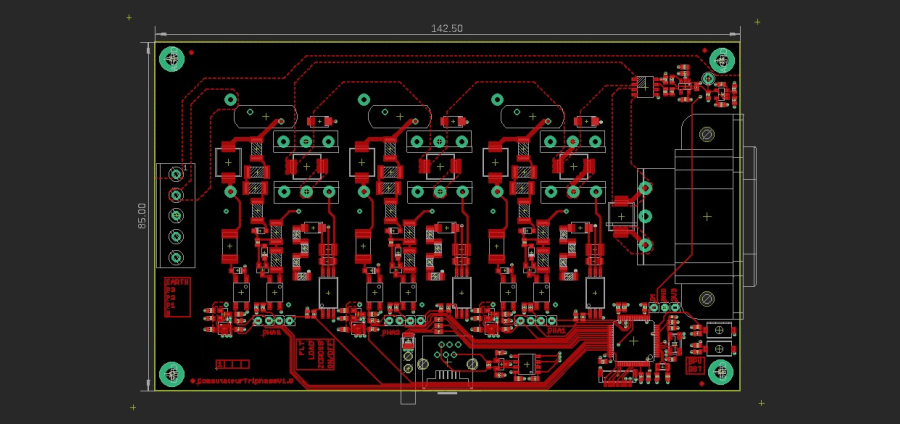Click the yellow cross marker at top-left corner
The height and width of the screenshot is (424, 900).
coord(128,18)
